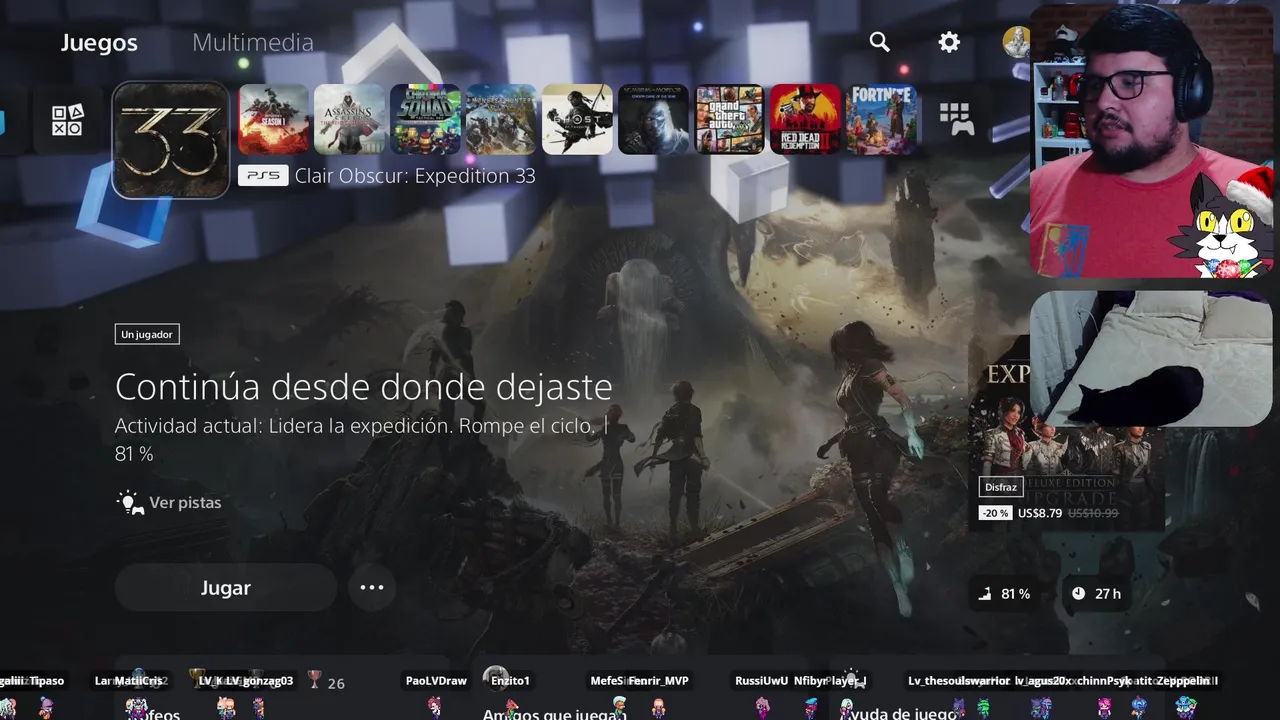
Task: Select the Ghost of Tsushima tile
Action: coord(578,119)
